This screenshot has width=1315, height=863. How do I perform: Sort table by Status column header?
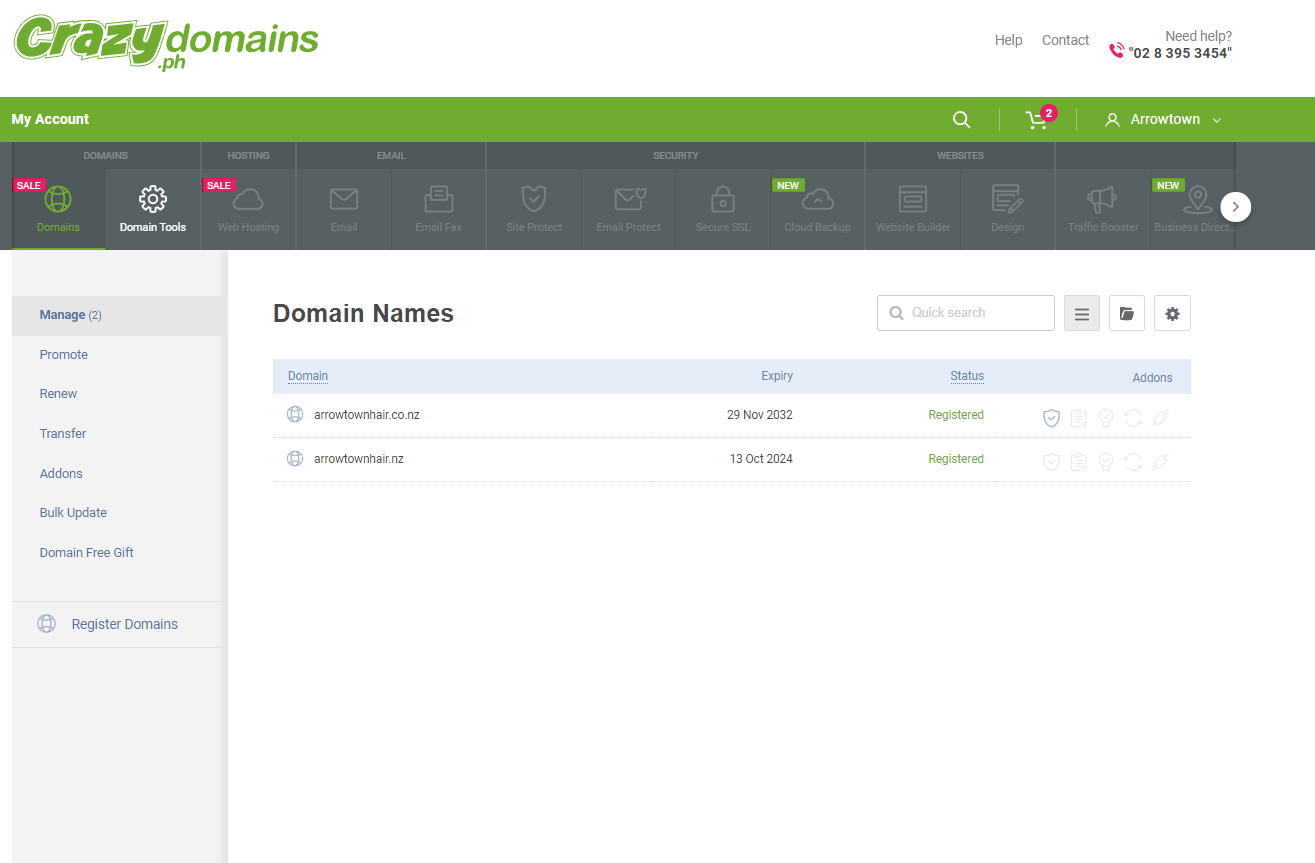(x=967, y=376)
